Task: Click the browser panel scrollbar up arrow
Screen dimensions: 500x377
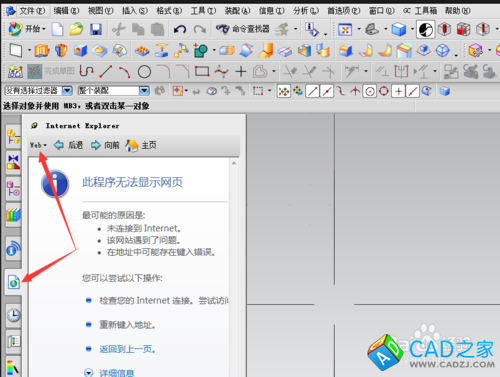Action: (x=234, y=163)
